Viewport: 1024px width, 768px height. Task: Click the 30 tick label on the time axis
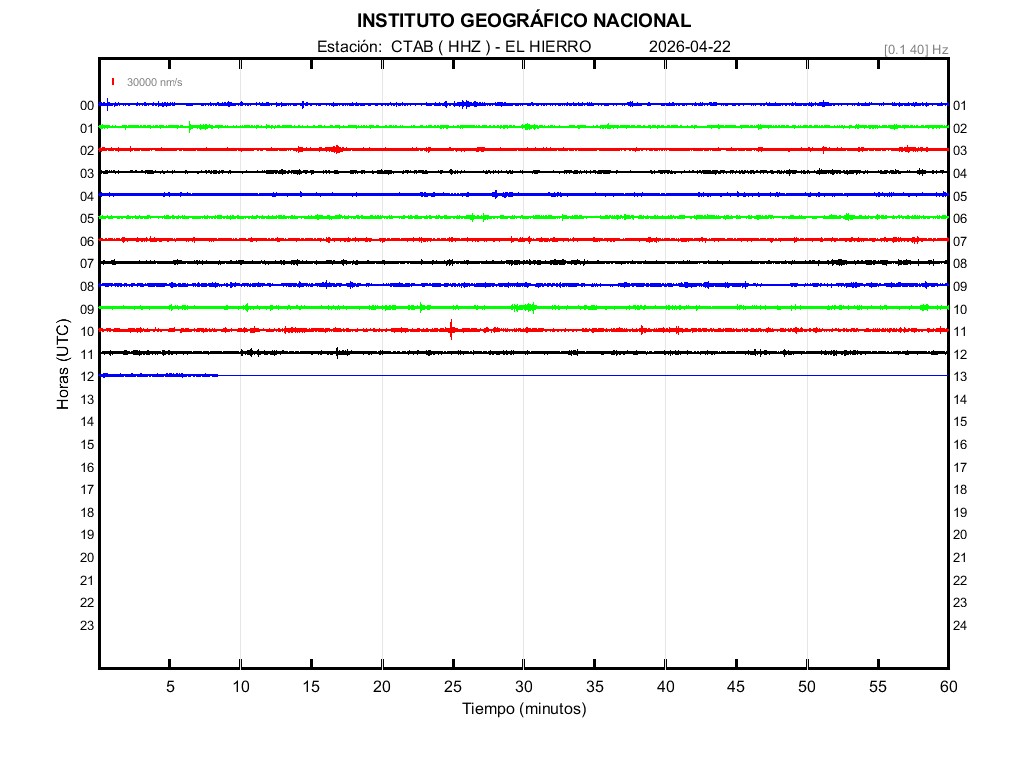(x=523, y=686)
